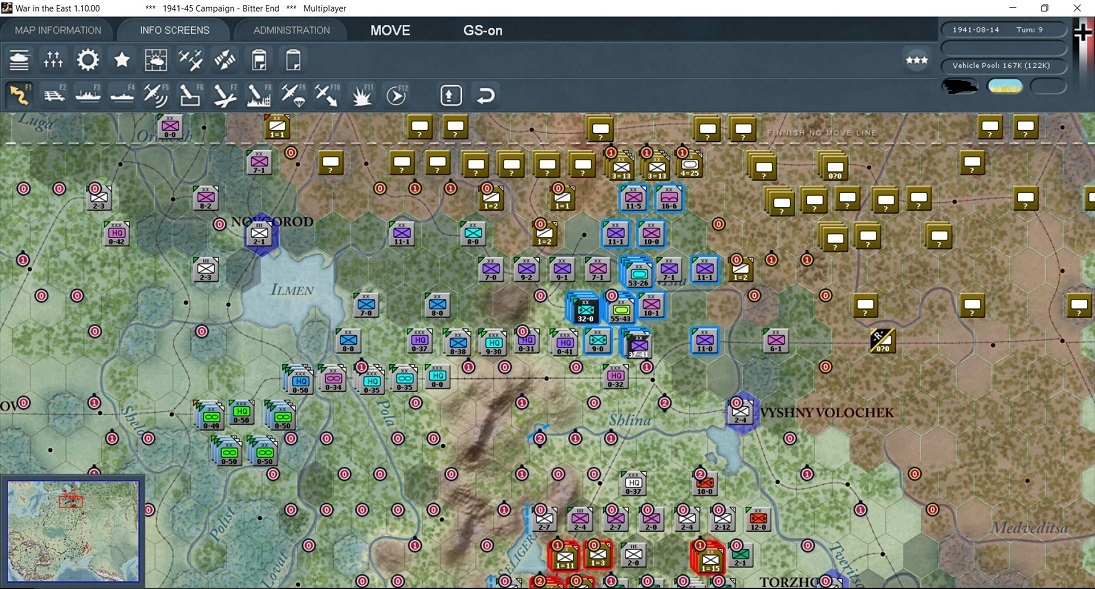
Task: Click the F12 end turn arrow
Action: (x=396, y=95)
